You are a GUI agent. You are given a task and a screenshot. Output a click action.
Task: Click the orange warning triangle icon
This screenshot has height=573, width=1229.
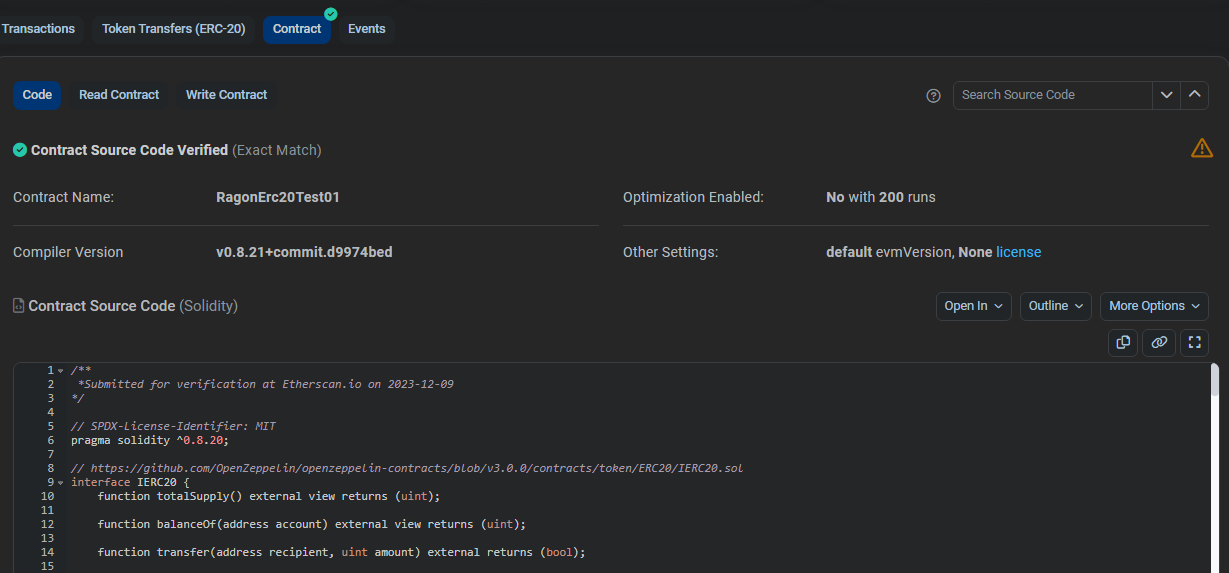coord(1202,149)
